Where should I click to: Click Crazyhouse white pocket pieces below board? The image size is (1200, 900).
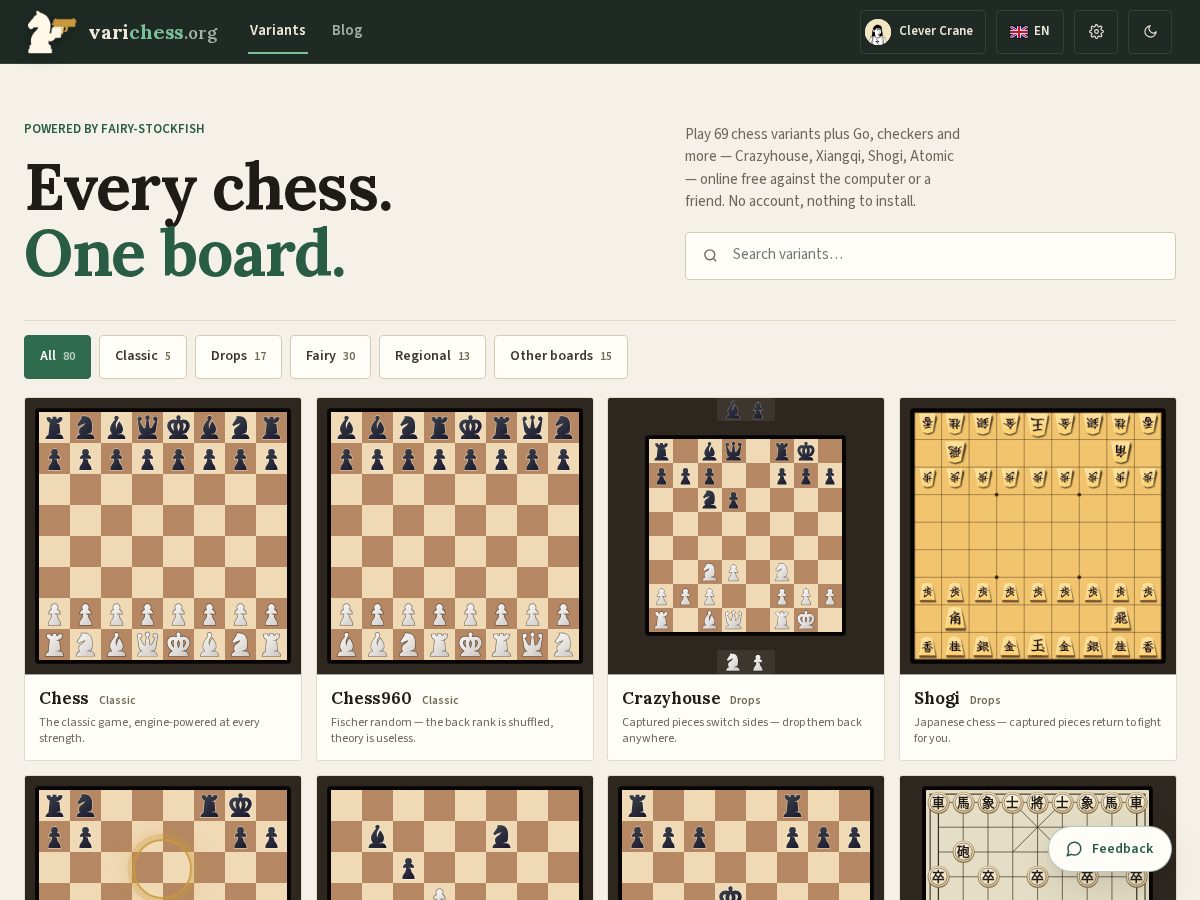[746, 662]
